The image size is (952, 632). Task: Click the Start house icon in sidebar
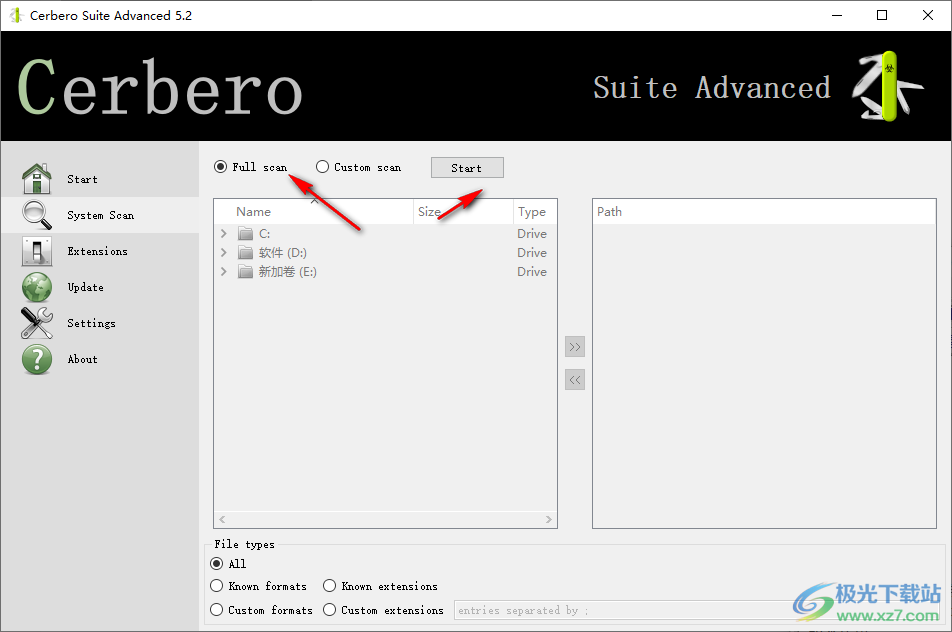[x=36, y=178]
